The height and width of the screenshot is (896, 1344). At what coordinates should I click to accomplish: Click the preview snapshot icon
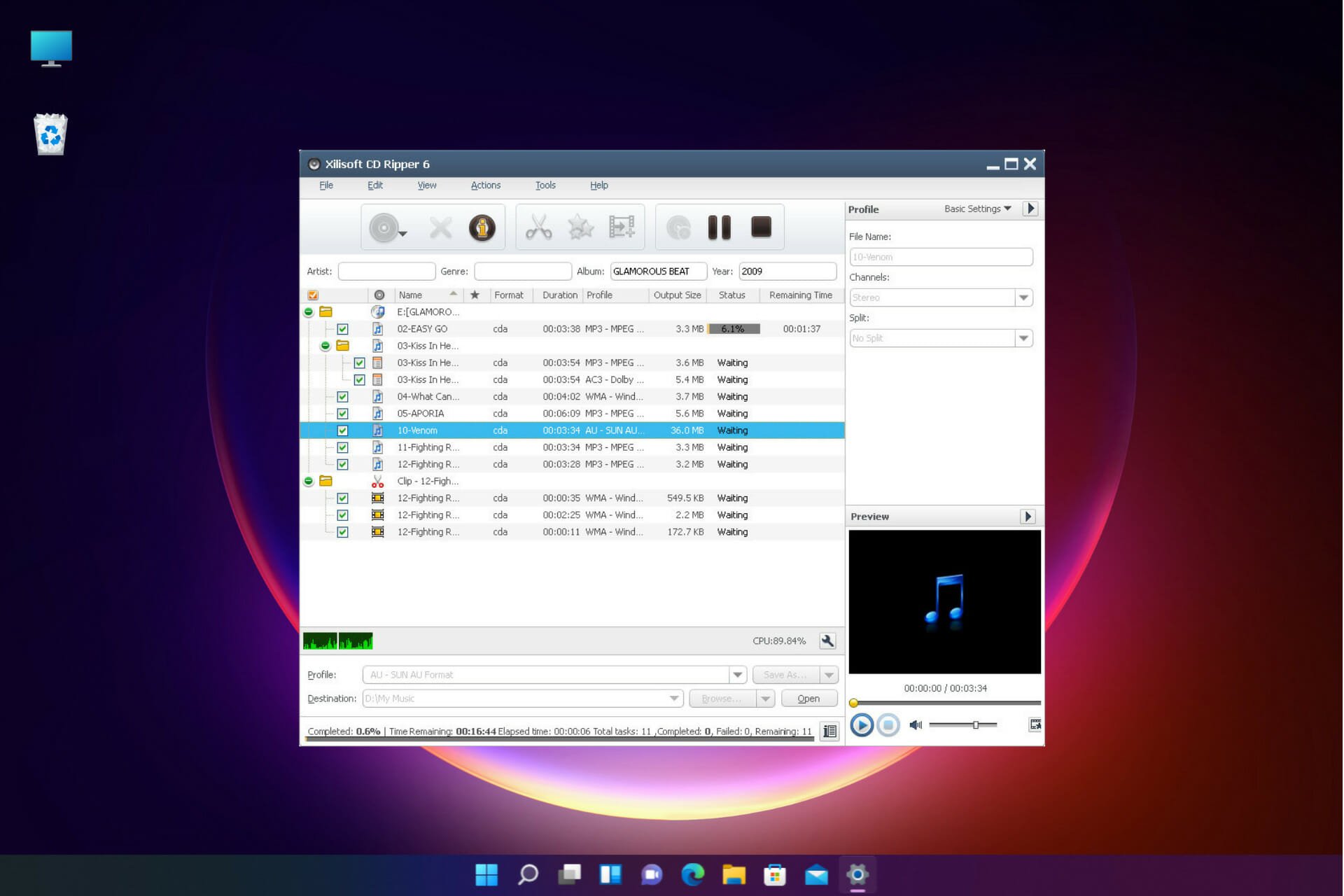[1035, 724]
